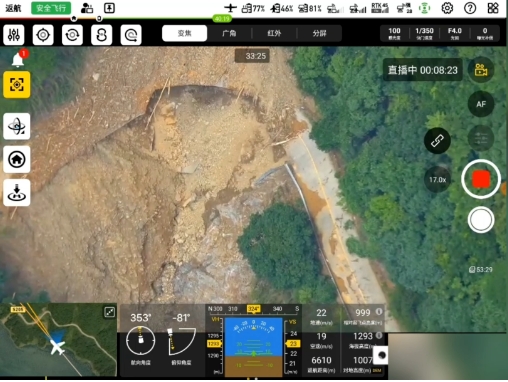Switch to the 广角 wide-angle tab
The image size is (508, 382).
(229, 33)
